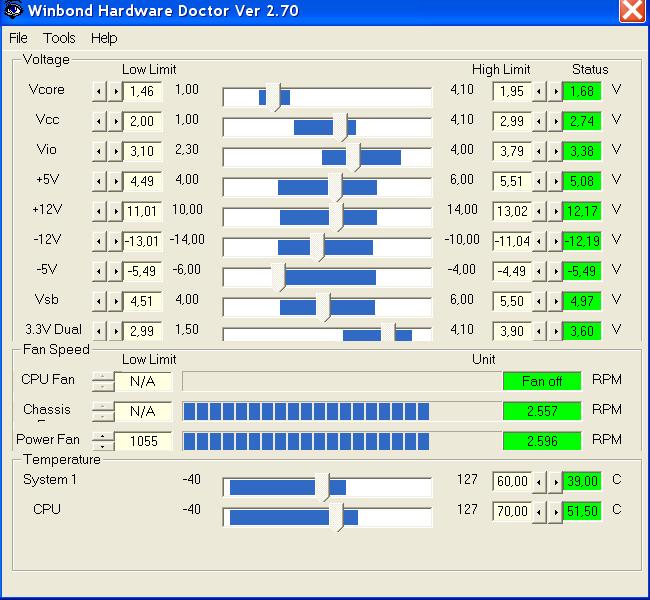650x600 pixels.
Task: Decrease Vcc low limit with left arrow
Action: tap(99, 121)
